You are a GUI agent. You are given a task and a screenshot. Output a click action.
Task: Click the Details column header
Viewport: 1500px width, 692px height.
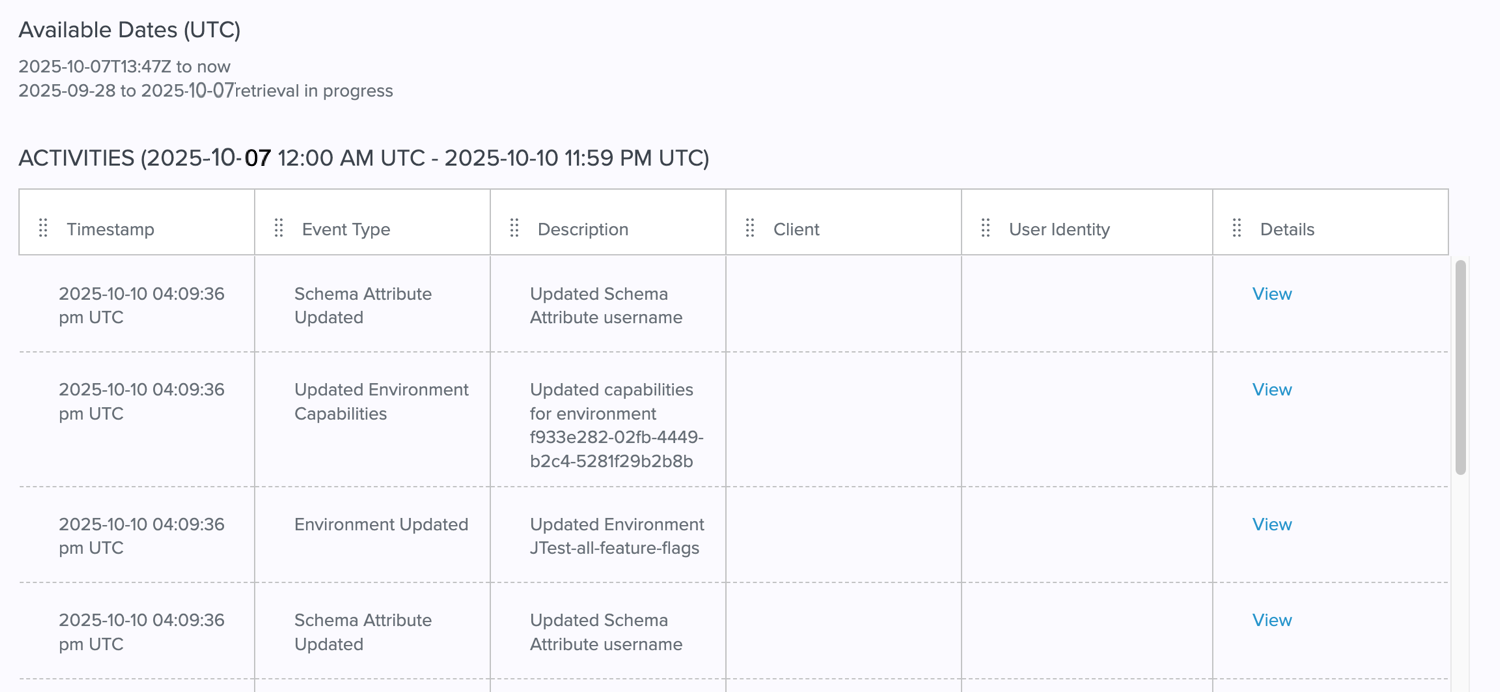(x=1287, y=229)
